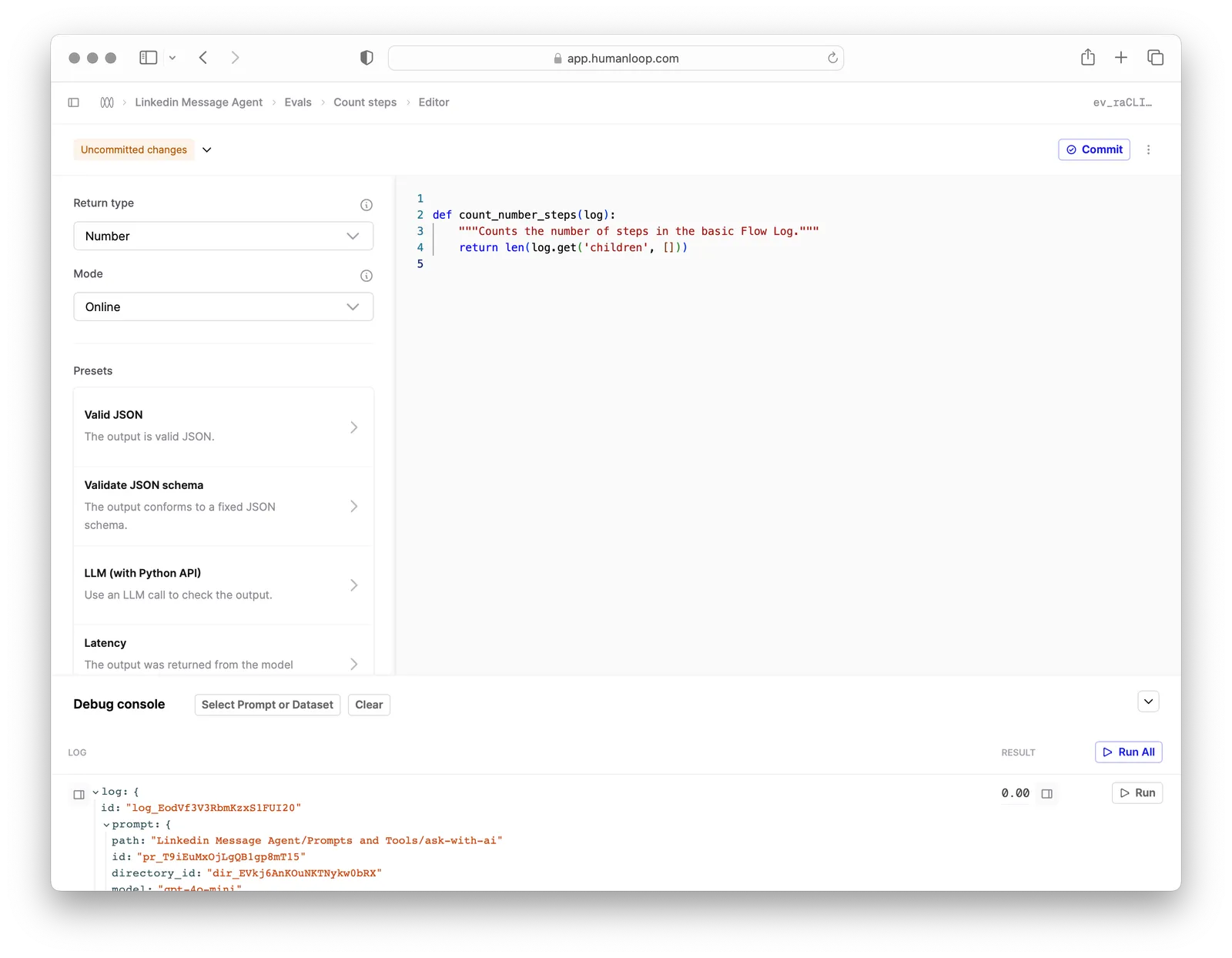Screen dimensions: 1232x958
Task: Expand the Uncommitted changes chevron
Action: (206, 149)
